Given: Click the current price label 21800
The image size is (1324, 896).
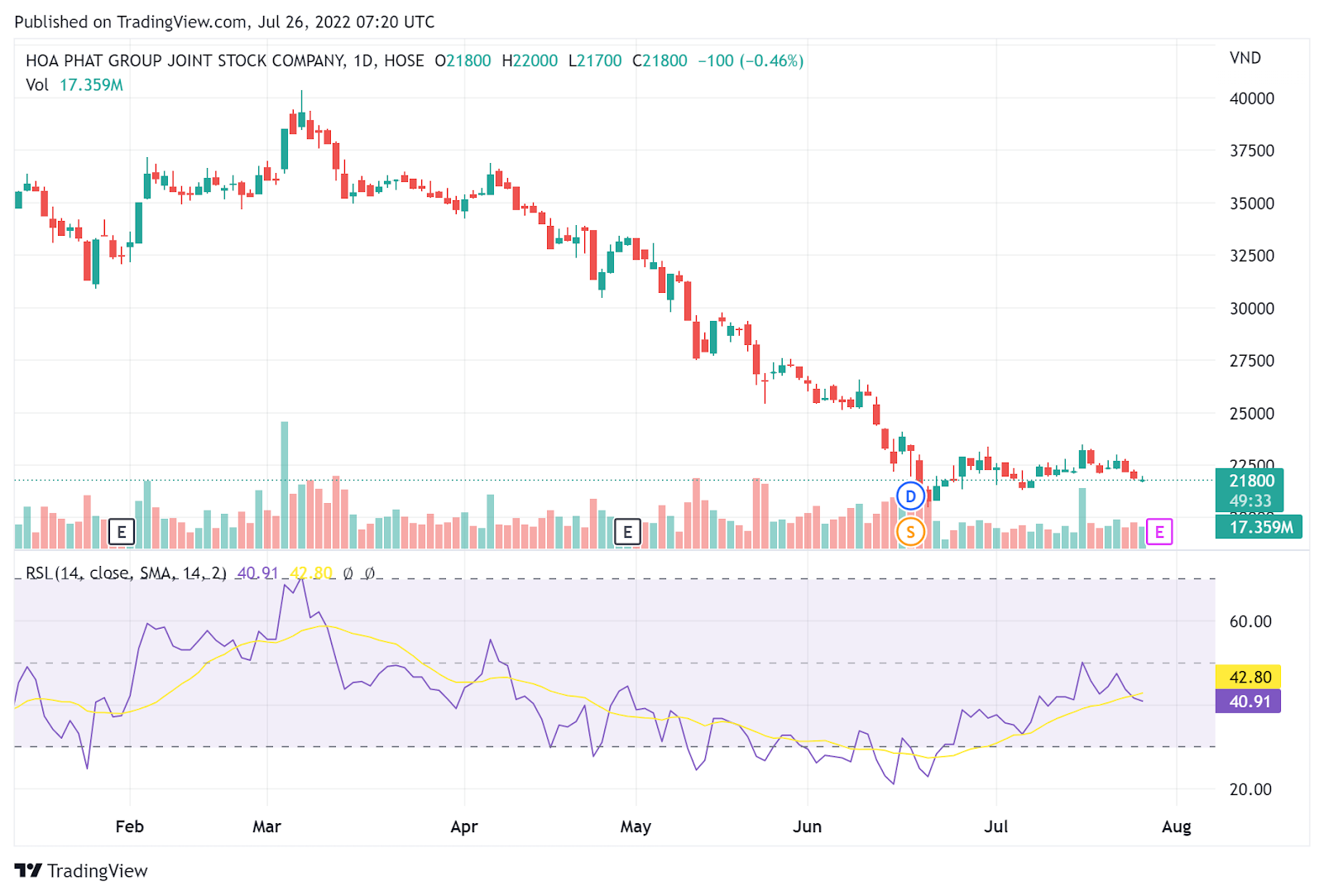Looking at the screenshot, I should (1251, 481).
